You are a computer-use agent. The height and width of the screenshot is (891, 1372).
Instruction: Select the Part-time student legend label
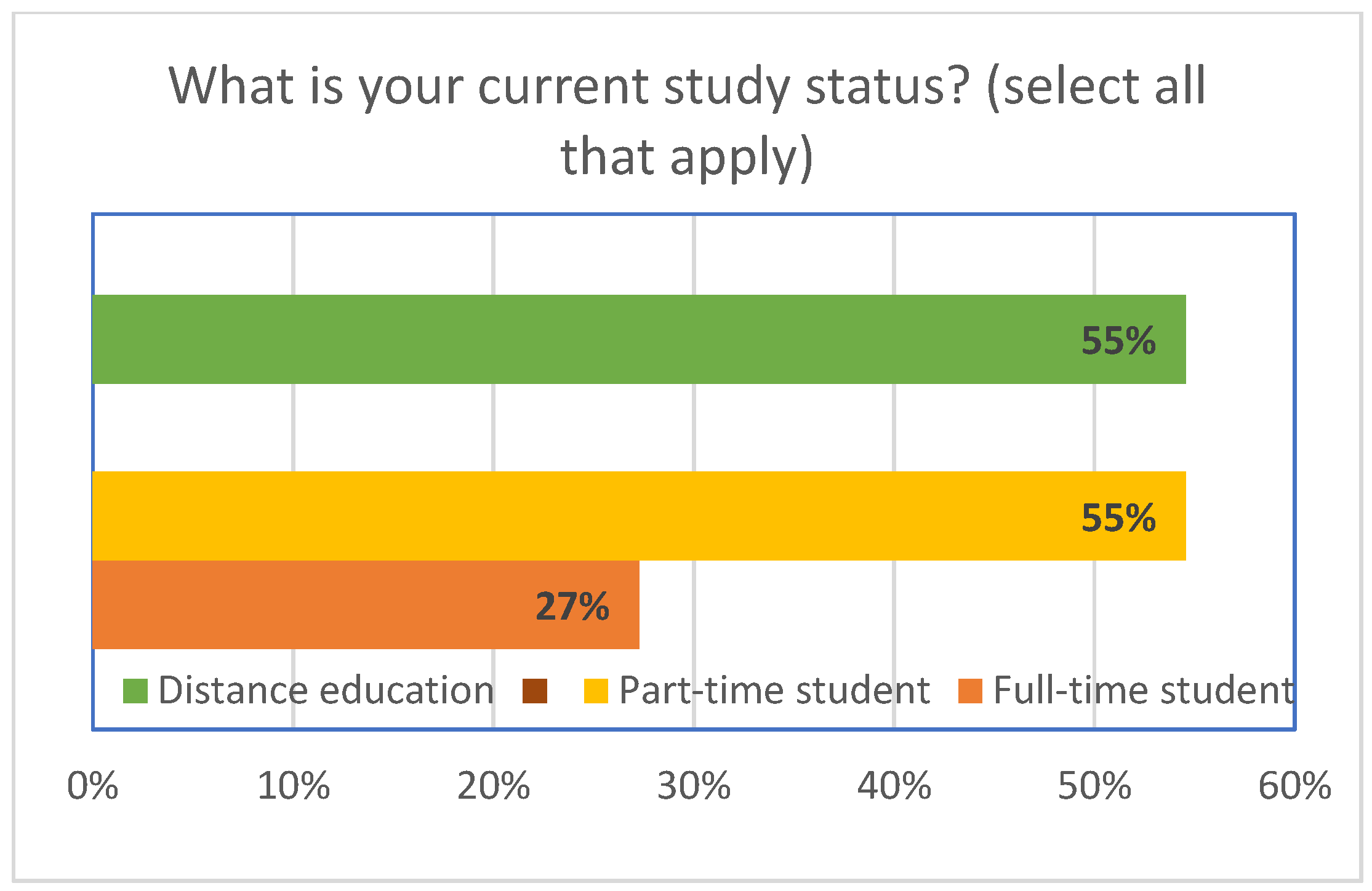click(774, 690)
